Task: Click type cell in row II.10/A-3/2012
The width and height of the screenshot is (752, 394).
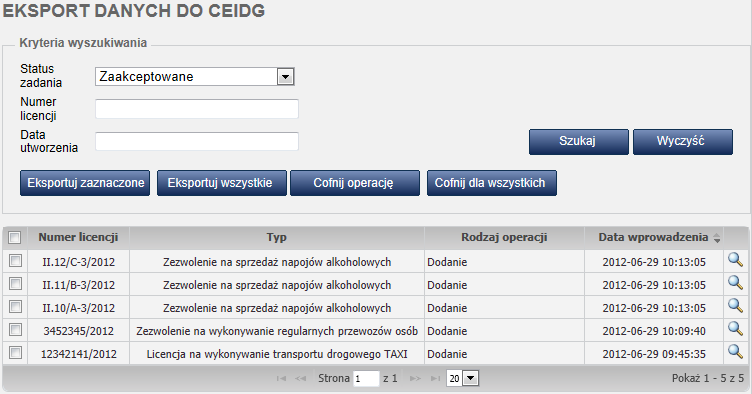Action: pos(277,308)
